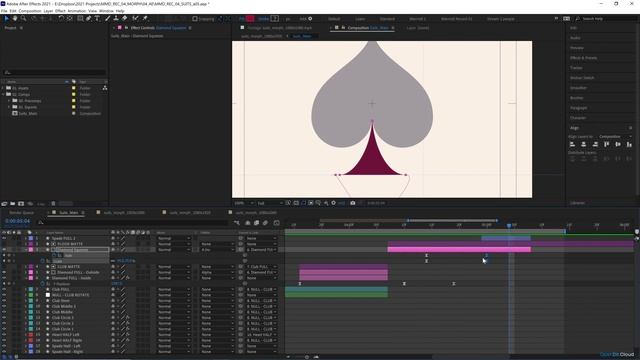Click the Scale stopwatch on Diamond layer
Image resolution: width=640 pixels, height=360 pixels.
click(42, 261)
